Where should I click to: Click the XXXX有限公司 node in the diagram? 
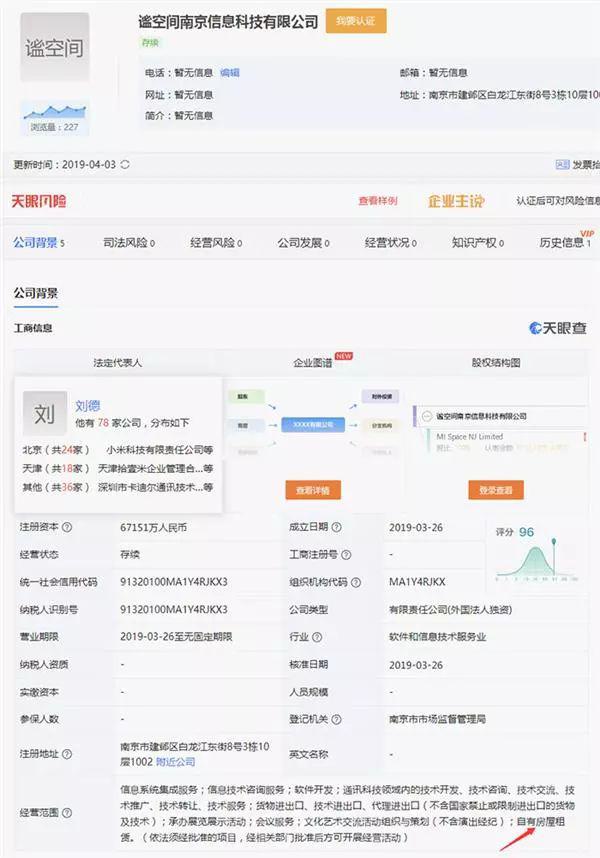tap(313, 425)
